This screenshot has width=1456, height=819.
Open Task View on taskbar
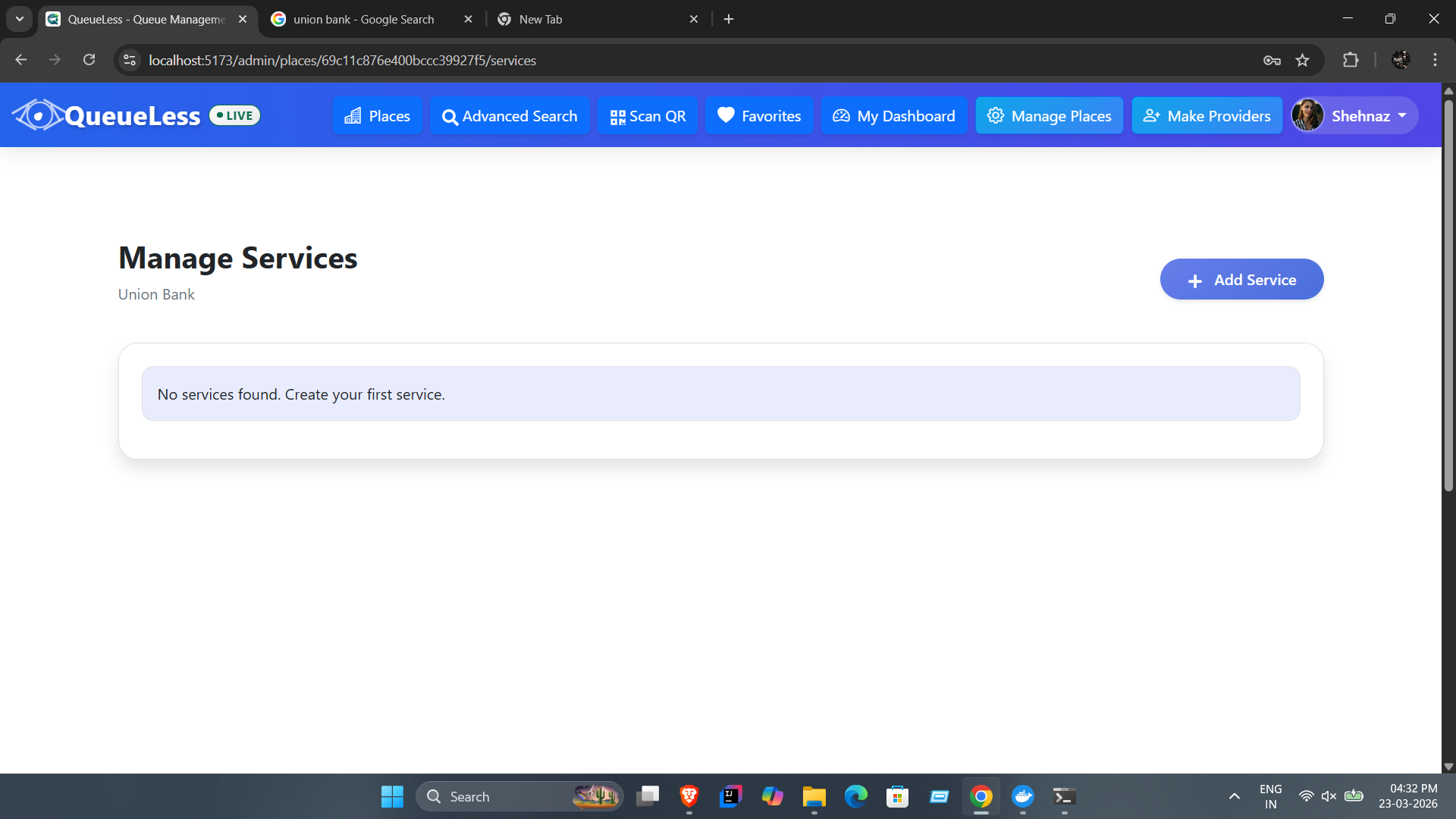[648, 796]
